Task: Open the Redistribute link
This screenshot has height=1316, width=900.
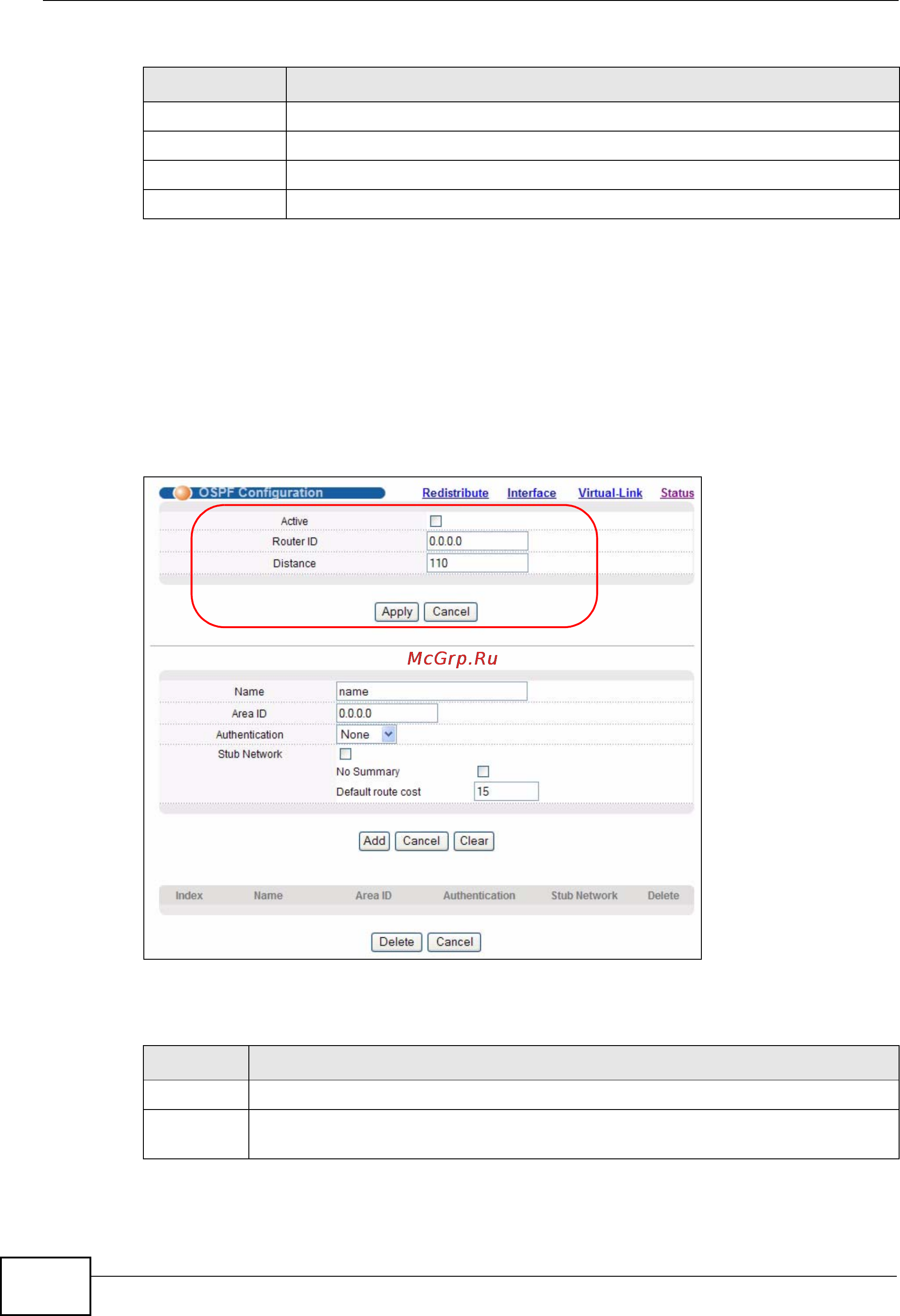Action: (x=455, y=493)
